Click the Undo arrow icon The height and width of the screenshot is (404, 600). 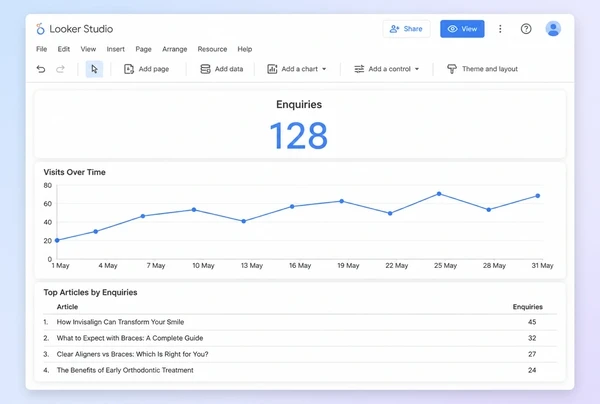[x=41, y=69]
